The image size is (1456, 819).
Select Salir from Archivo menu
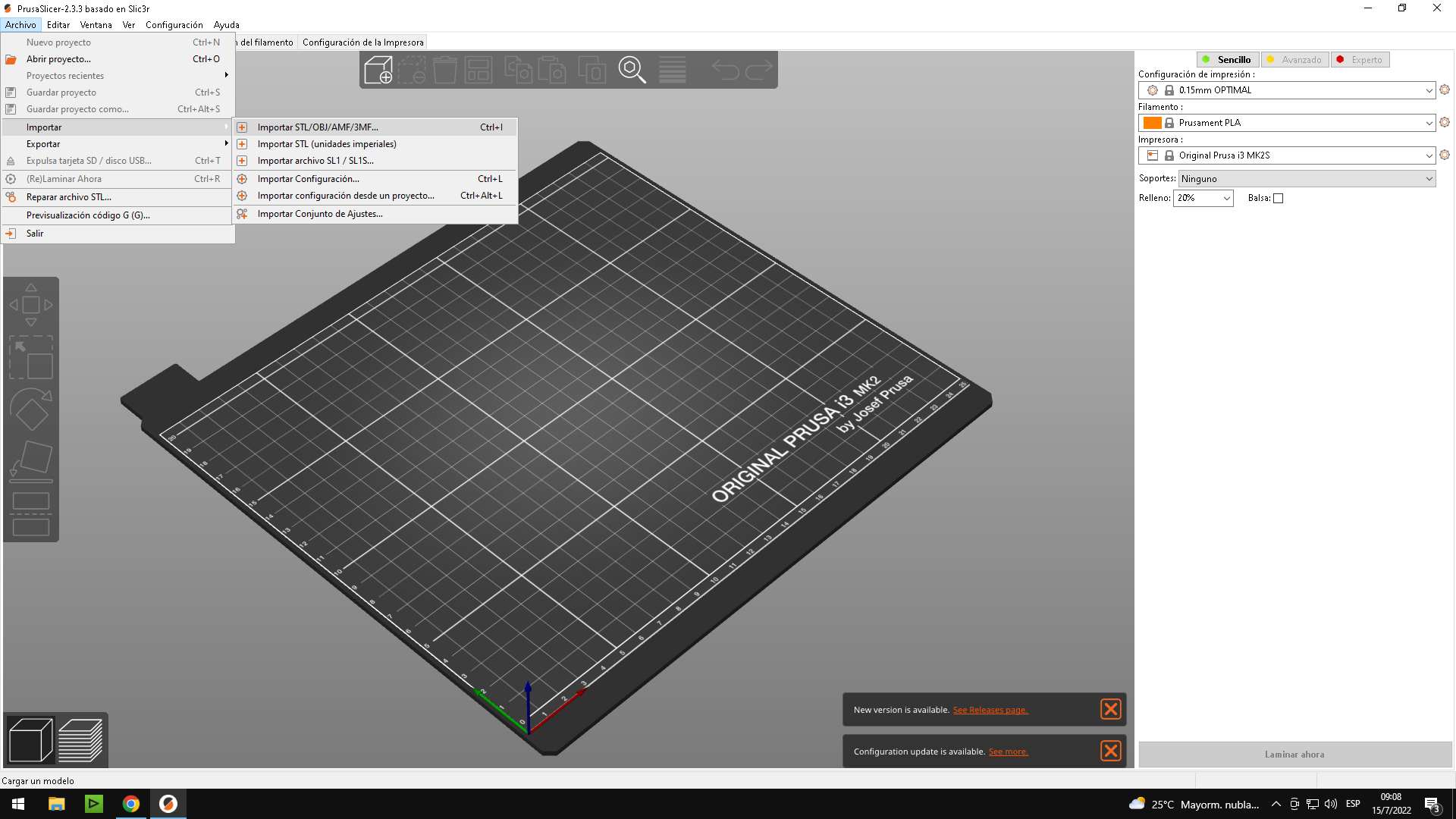click(x=118, y=234)
